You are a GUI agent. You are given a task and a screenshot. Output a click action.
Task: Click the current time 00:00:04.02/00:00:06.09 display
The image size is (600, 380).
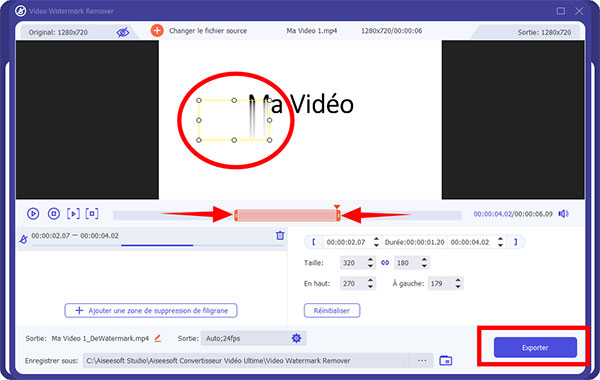pyautogui.click(x=513, y=214)
